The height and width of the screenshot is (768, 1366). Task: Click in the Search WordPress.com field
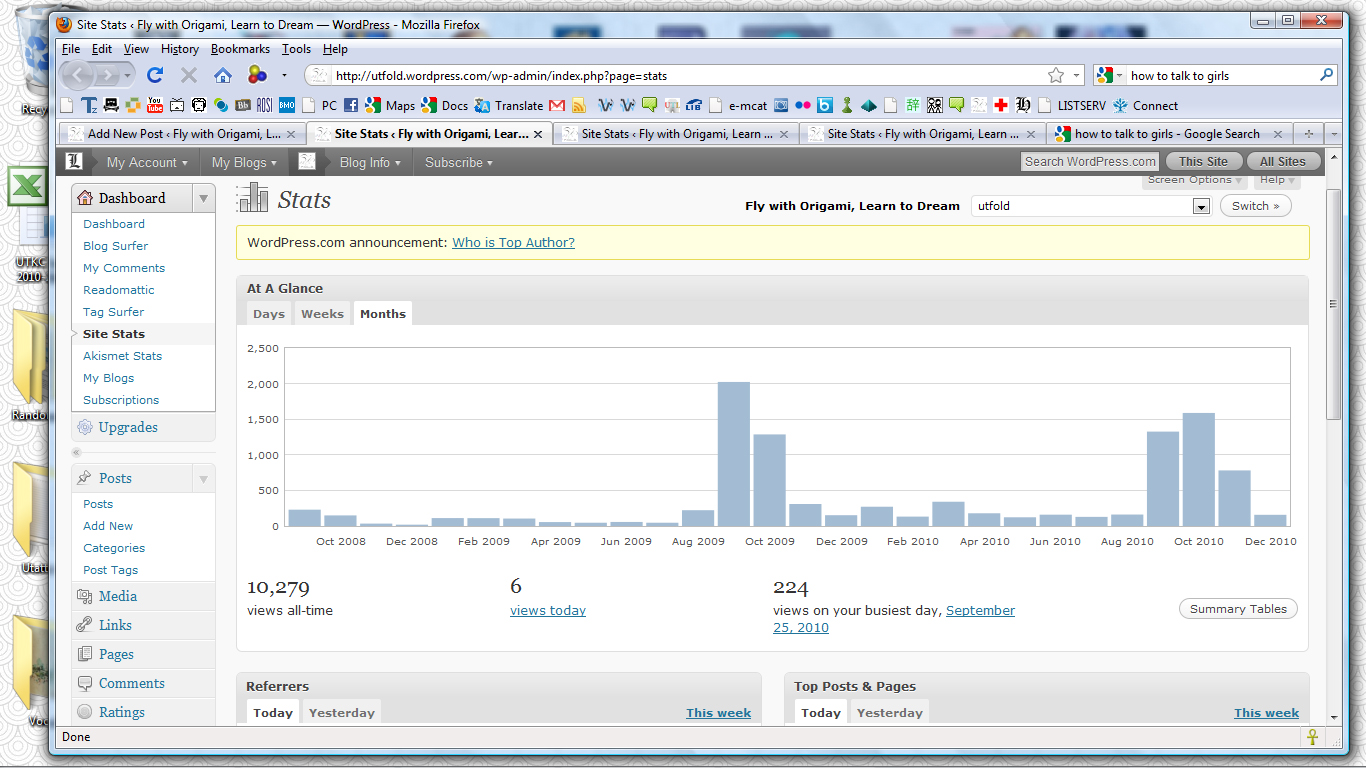click(1089, 162)
